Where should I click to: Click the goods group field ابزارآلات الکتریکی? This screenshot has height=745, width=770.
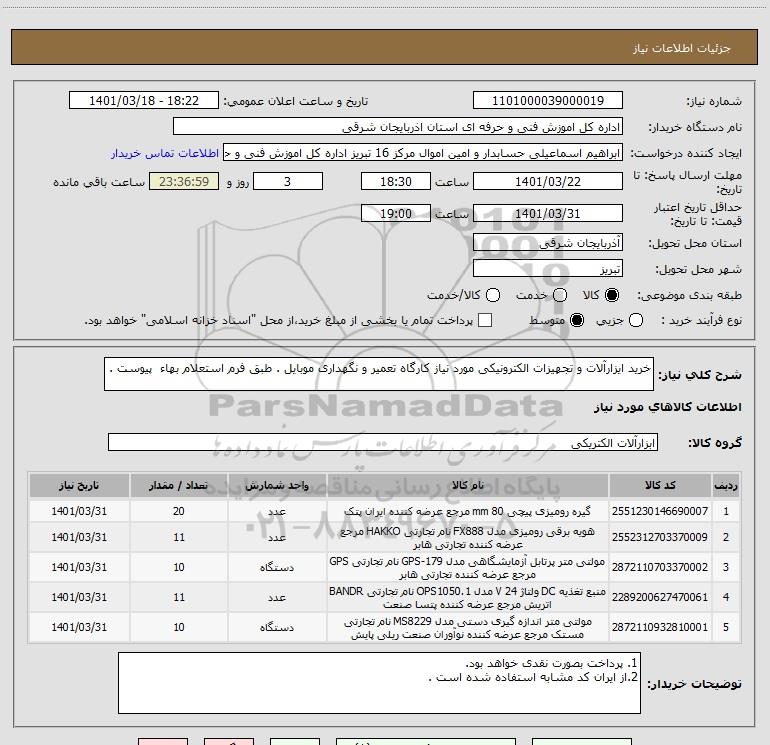(383, 442)
